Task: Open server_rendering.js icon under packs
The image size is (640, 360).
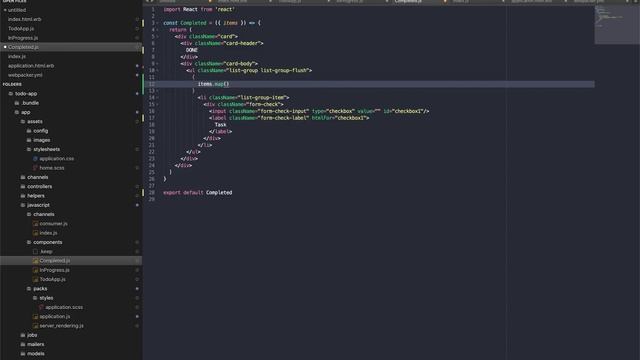Action: [x=36, y=326]
